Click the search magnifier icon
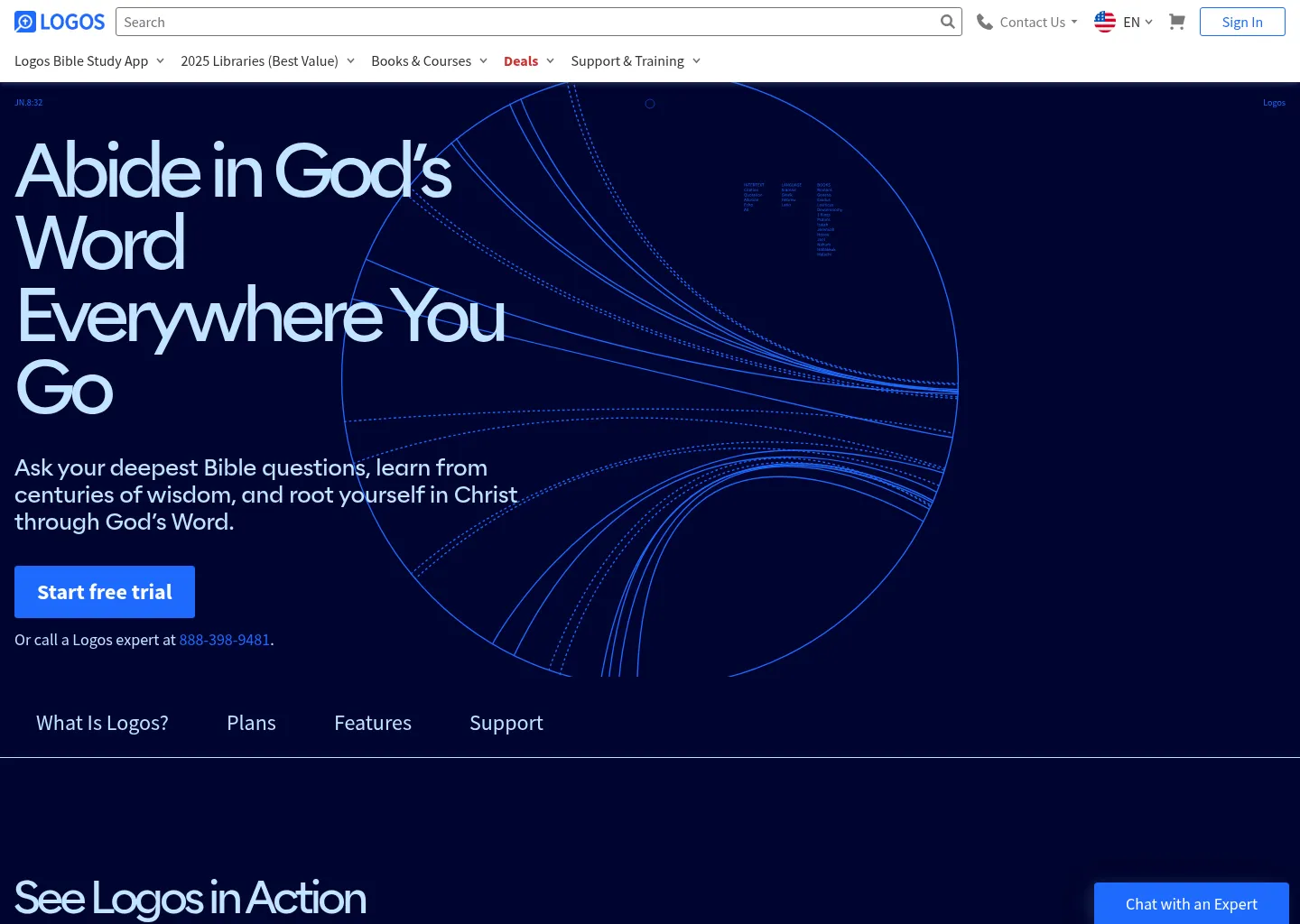This screenshot has height=924, width=1300. [947, 22]
